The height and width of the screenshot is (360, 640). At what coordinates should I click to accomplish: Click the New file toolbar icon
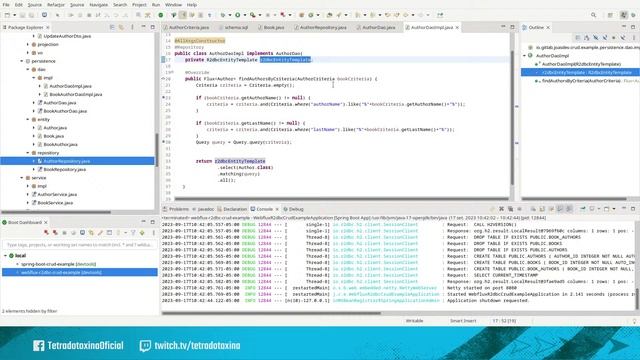[x=7, y=15]
